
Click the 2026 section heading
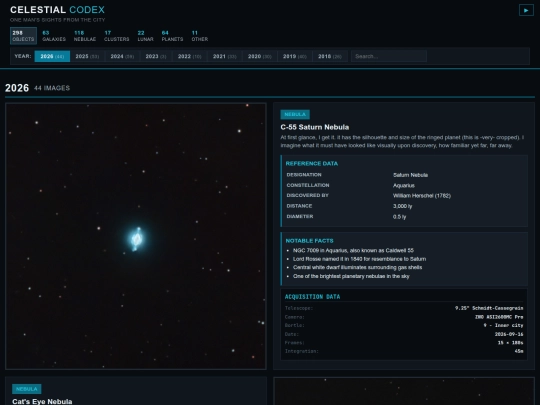(17, 88)
